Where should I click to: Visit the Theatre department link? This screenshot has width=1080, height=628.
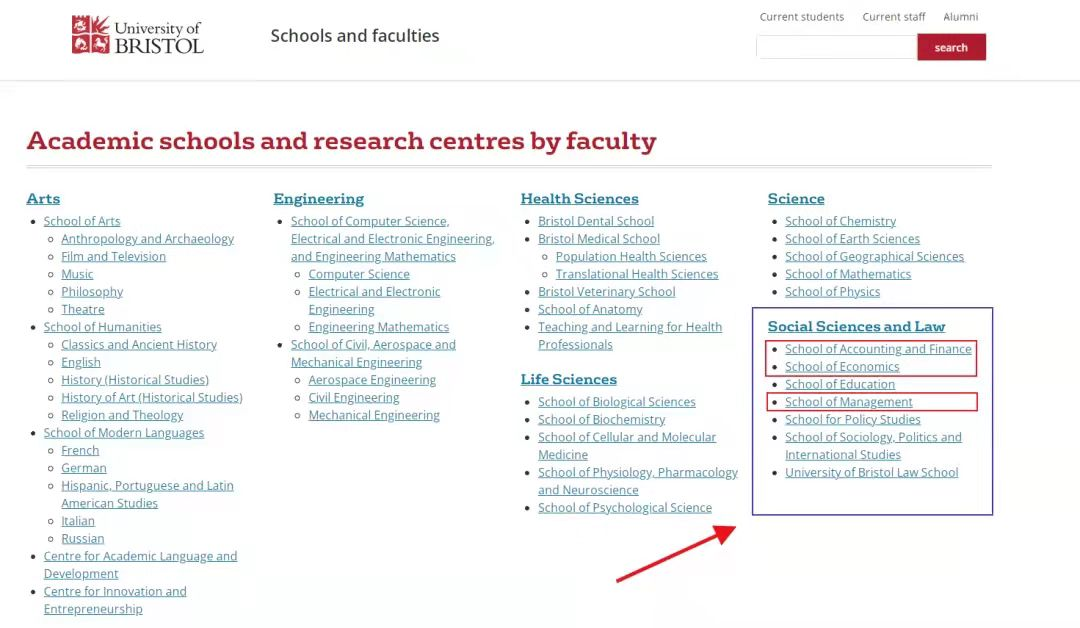83,309
